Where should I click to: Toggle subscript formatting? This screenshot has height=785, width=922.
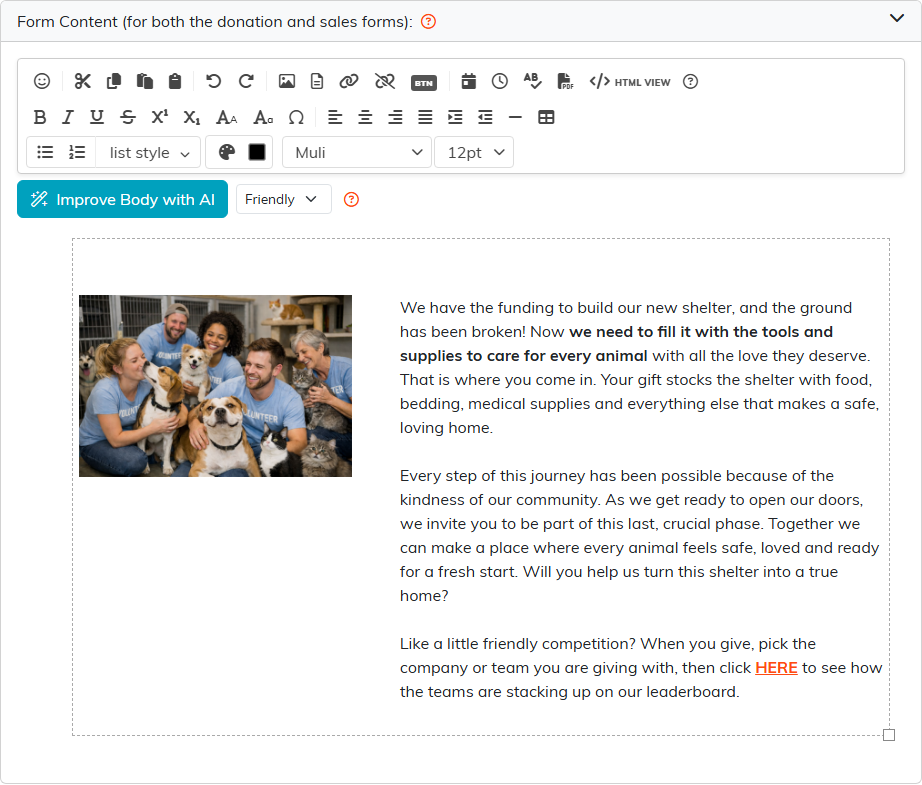pyautogui.click(x=192, y=118)
